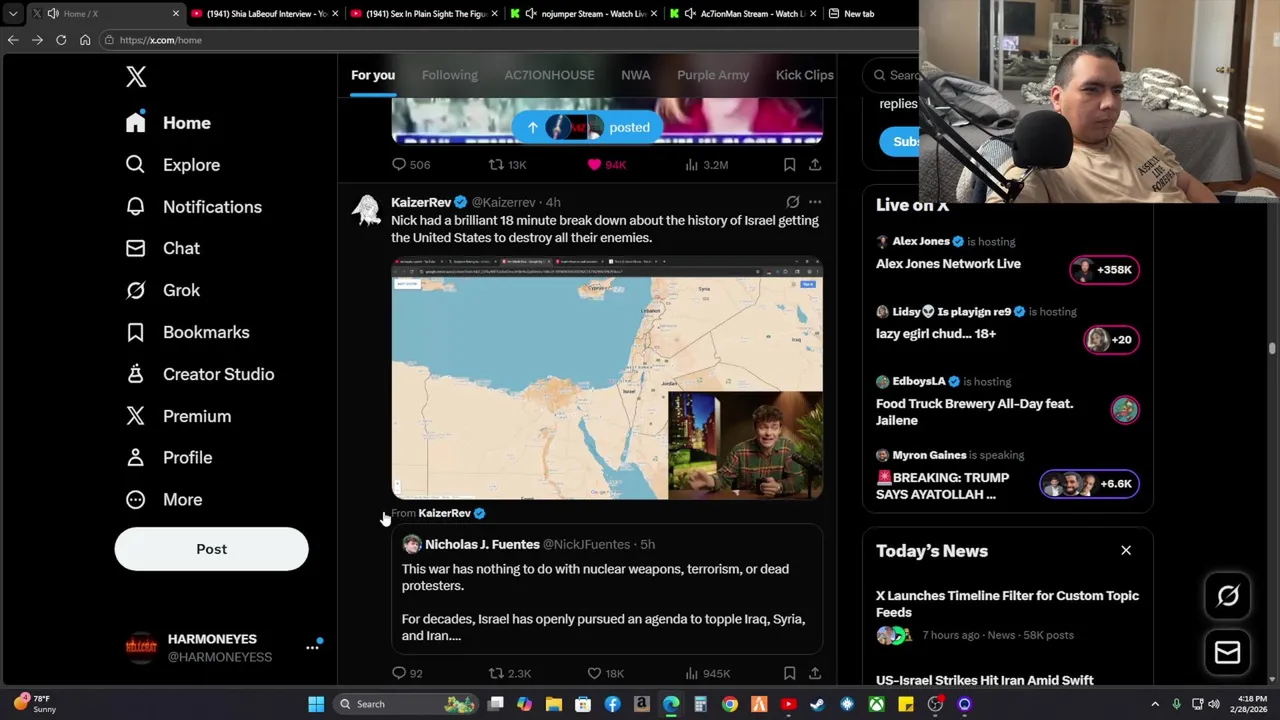
Task: Open Notifications in the sidebar
Action: coord(194,207)
